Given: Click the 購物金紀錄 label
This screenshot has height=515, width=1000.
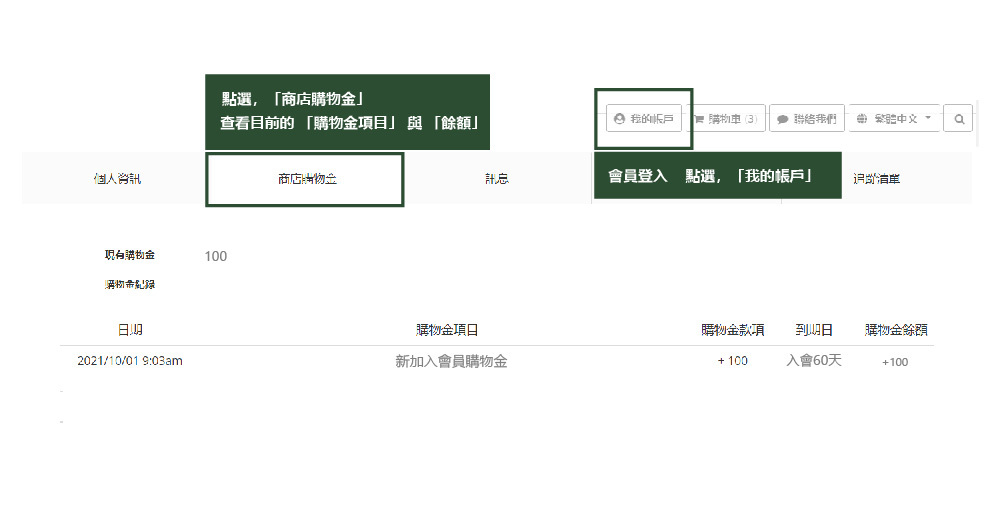Looking at the screenshot, I should [x=129, y=284].
